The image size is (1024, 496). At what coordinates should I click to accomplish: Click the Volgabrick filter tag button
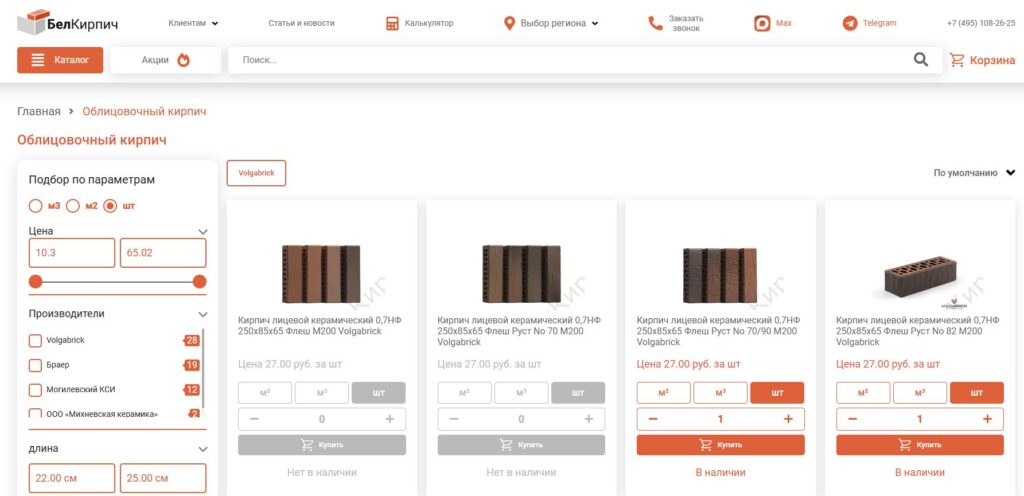coord(256,173)
